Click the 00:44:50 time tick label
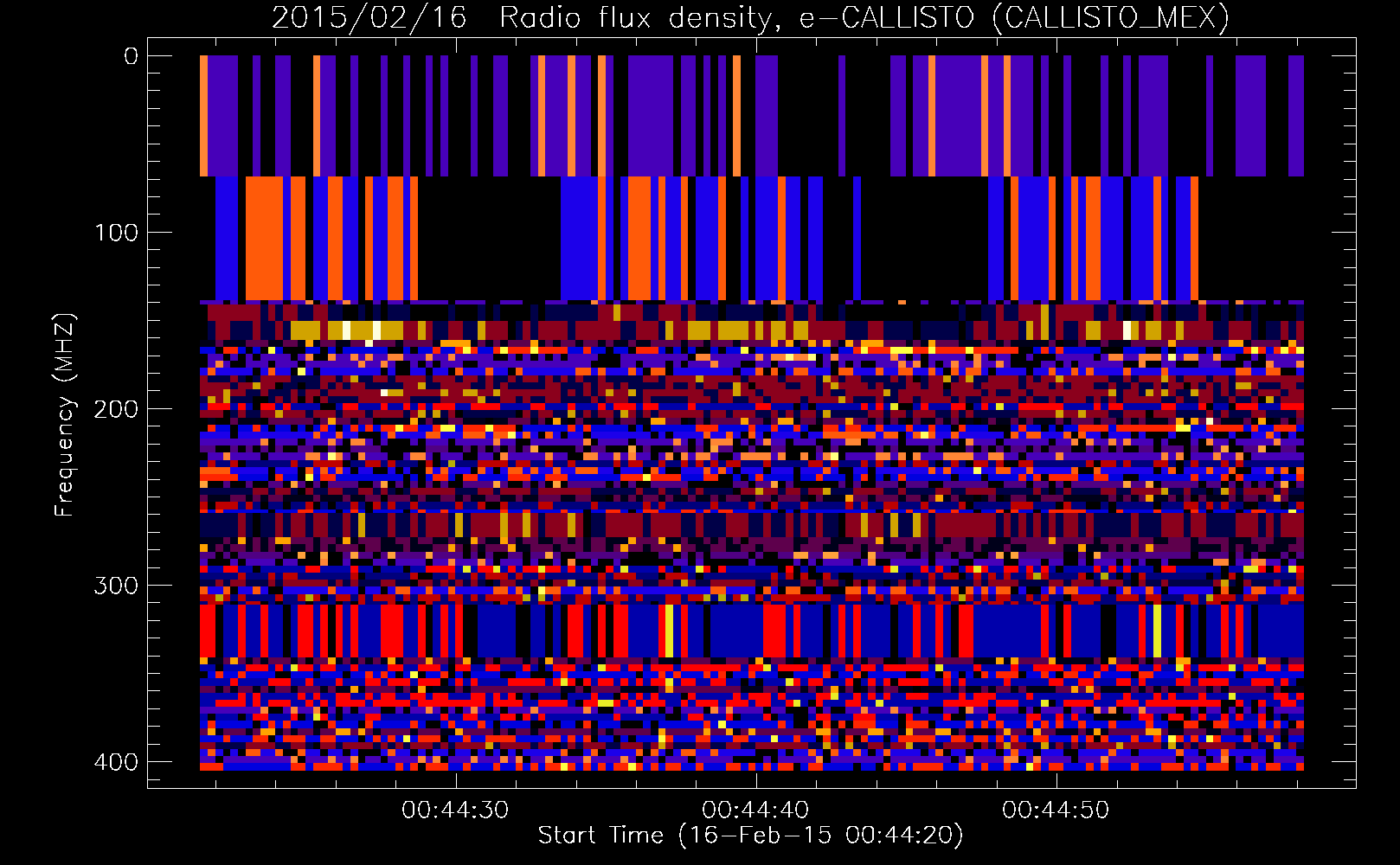This screenshot has height=865, width=1400. coord(1056,810)
